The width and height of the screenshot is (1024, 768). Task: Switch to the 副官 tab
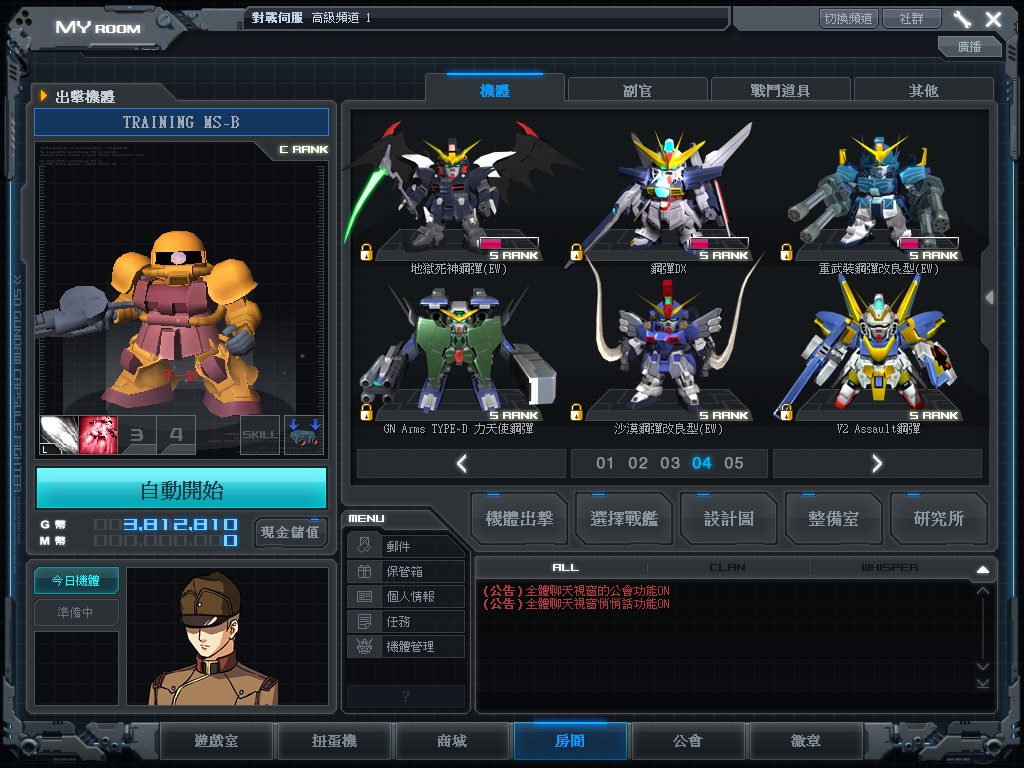point(637,90)
